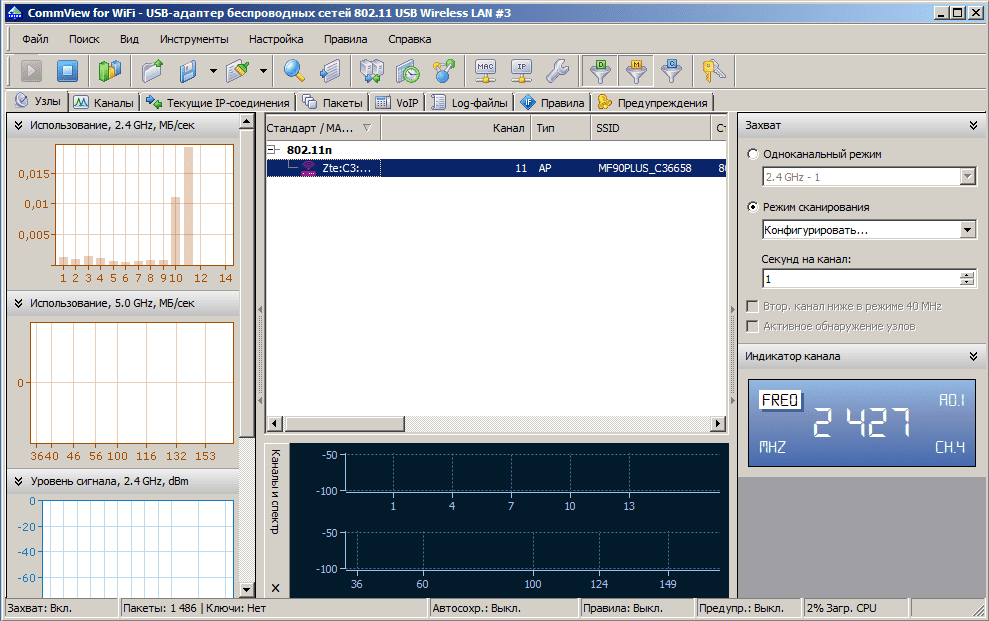This screenshot has width=989, height=621.
Task: Switch to the Предупреждения tab
Action: tap(653, 102)
